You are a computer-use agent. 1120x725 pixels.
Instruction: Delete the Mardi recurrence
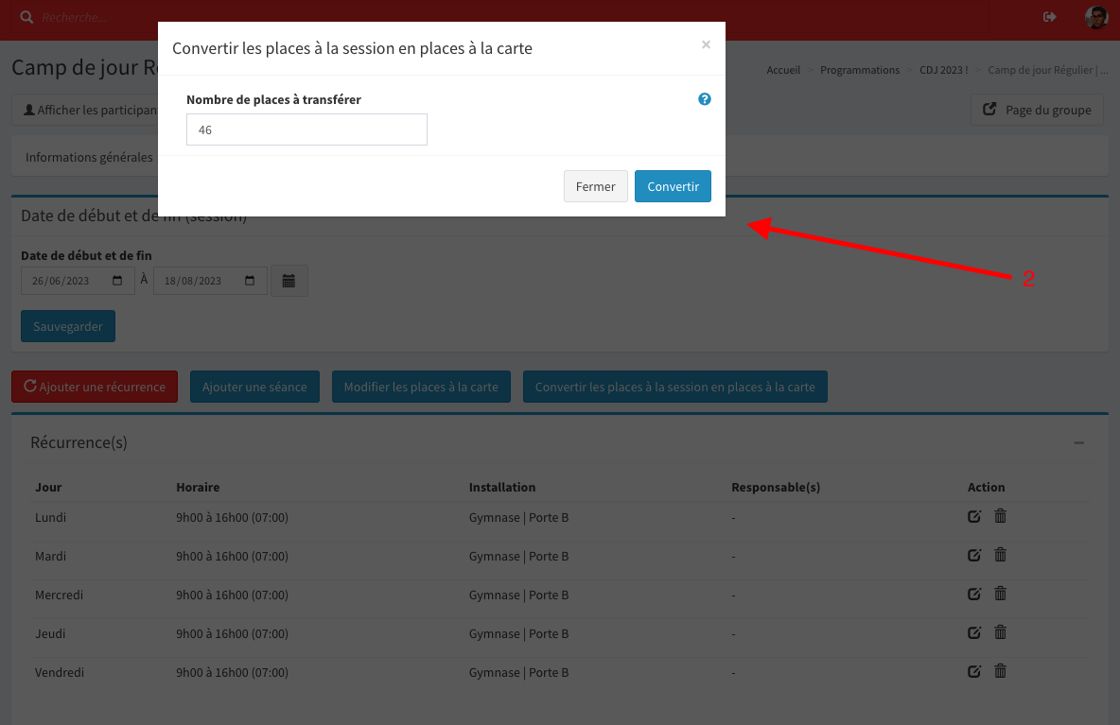pos(1000,556)
